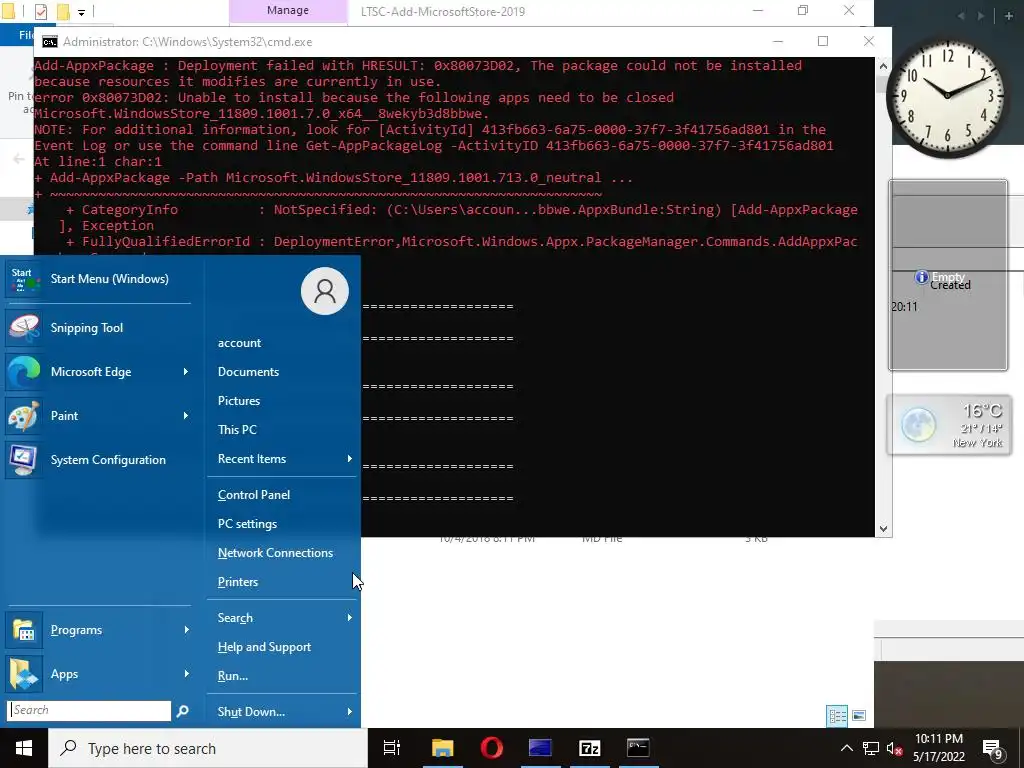Open the notification center icon

click(x=993, y=749)
